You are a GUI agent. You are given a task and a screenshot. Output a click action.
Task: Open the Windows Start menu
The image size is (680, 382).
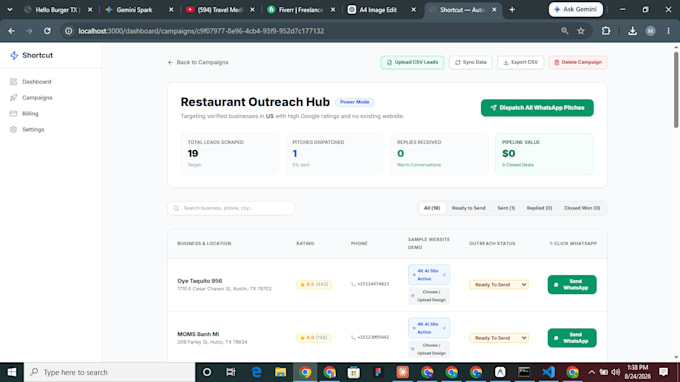pos(12,372)
